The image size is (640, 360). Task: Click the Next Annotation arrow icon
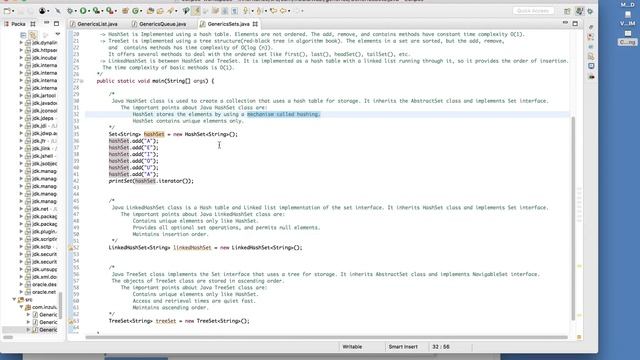246,11
